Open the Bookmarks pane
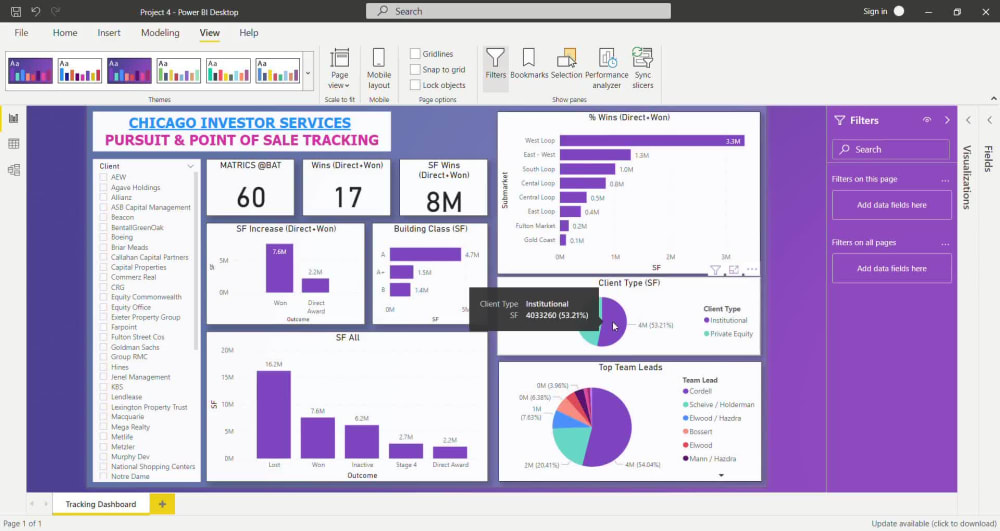The height and width of the screenshot is (531, 1000). coord(529,64)
